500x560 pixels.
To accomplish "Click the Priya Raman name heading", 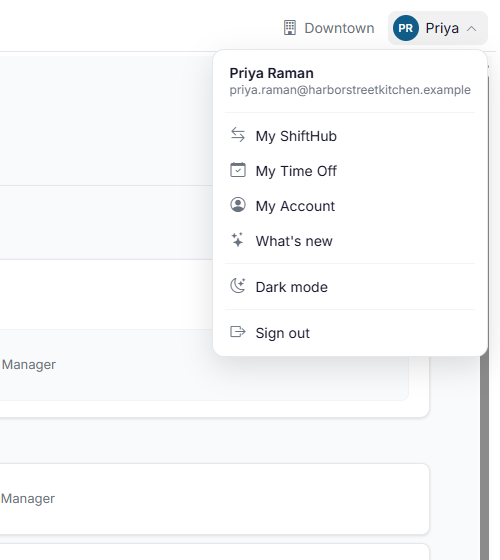I will pos(271,73).
